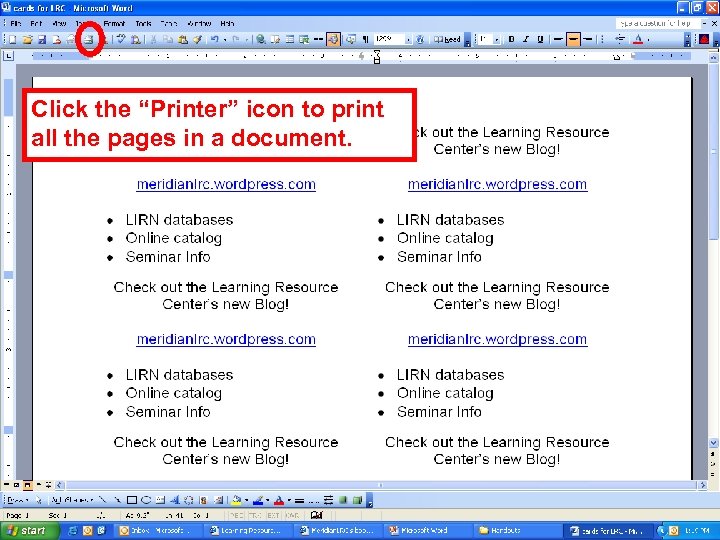This screenshot has width=720, height=540.
Task: Click the Fill Color paint bucket
Action: coord(236,500)
